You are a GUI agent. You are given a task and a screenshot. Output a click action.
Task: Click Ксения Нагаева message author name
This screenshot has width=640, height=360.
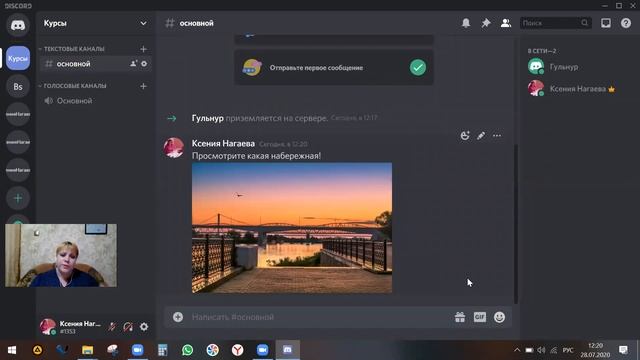click(x=223, y=143)
